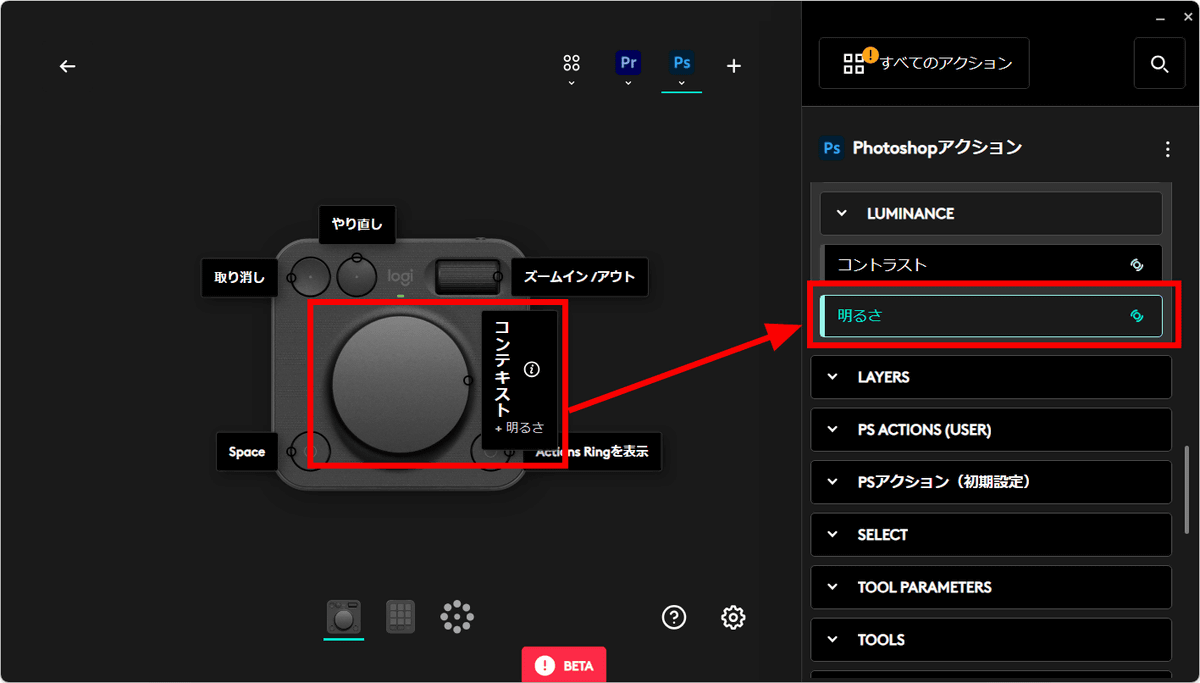The image size is (1200, 683).
Task: Switch to the Actions Ring view icon
Action: point(457,617)
